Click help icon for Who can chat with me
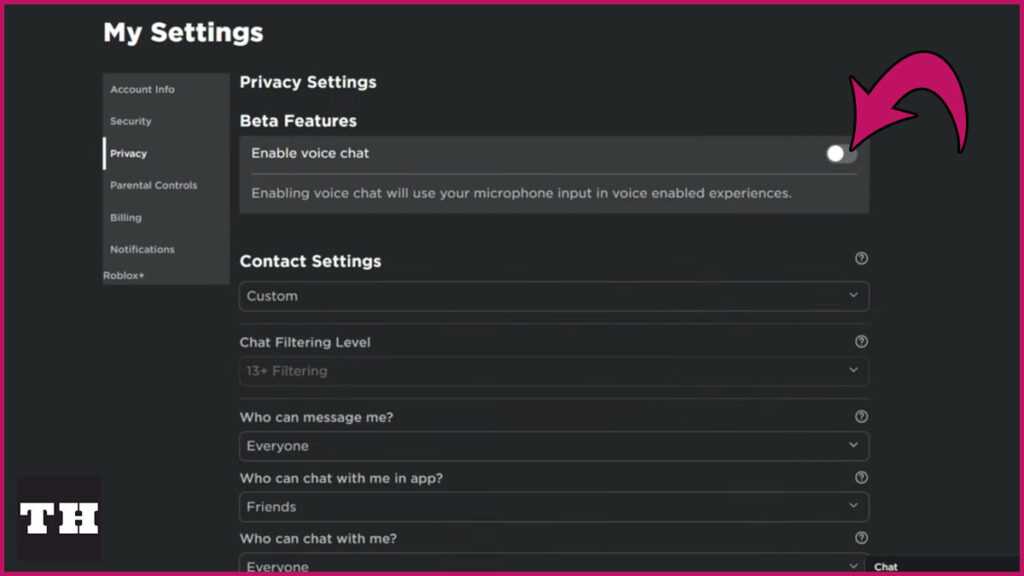 861,538
